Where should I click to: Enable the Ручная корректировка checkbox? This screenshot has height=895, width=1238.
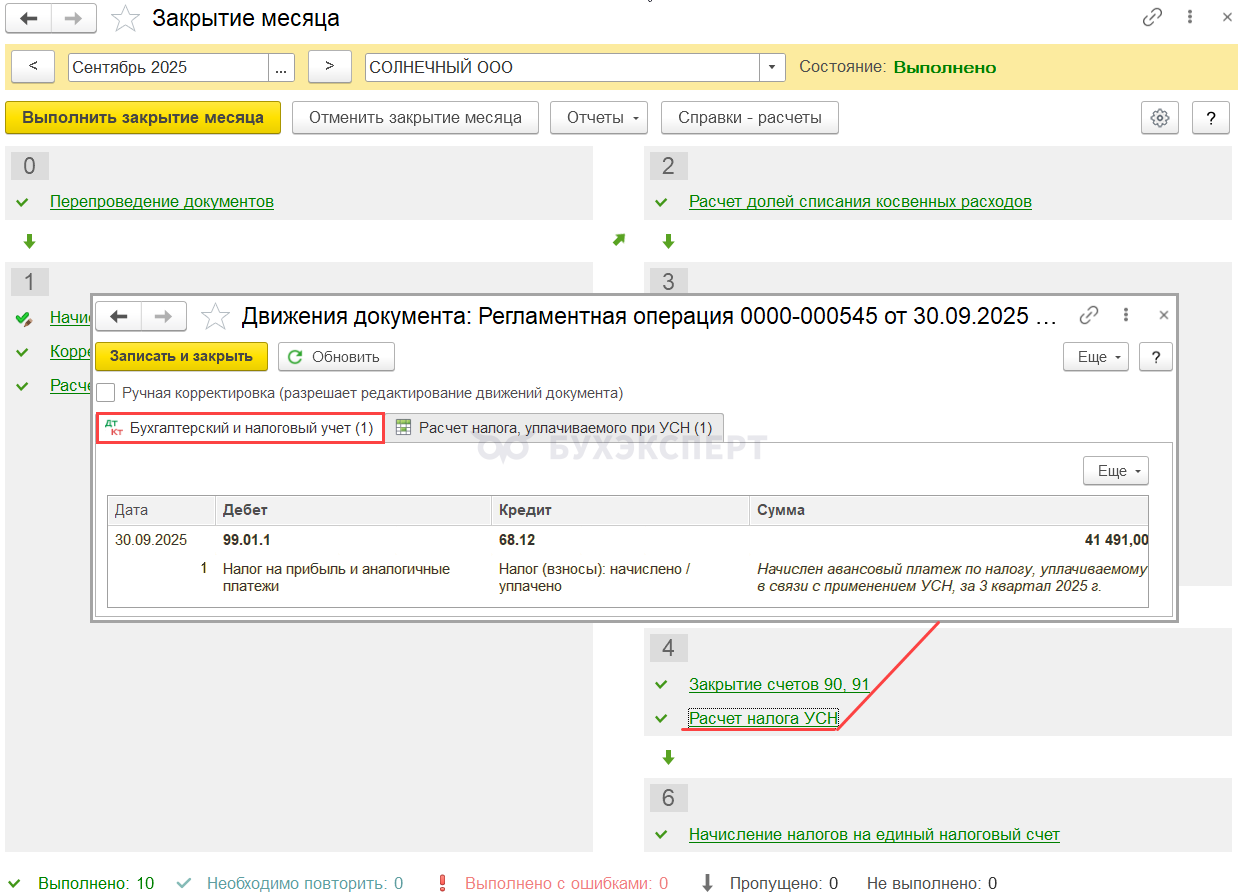click(106, 393)
